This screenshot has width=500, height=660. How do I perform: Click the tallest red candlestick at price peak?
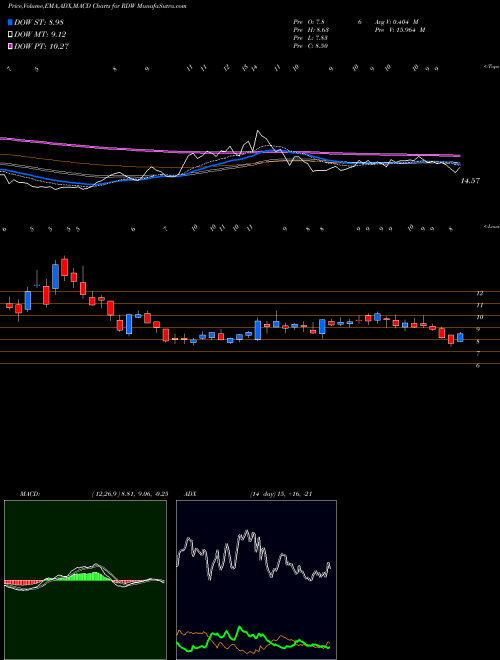tap(64, 267)
